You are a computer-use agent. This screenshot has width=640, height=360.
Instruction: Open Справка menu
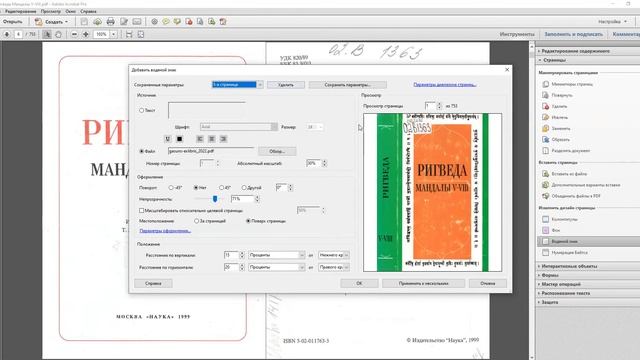tap(88, 11)
